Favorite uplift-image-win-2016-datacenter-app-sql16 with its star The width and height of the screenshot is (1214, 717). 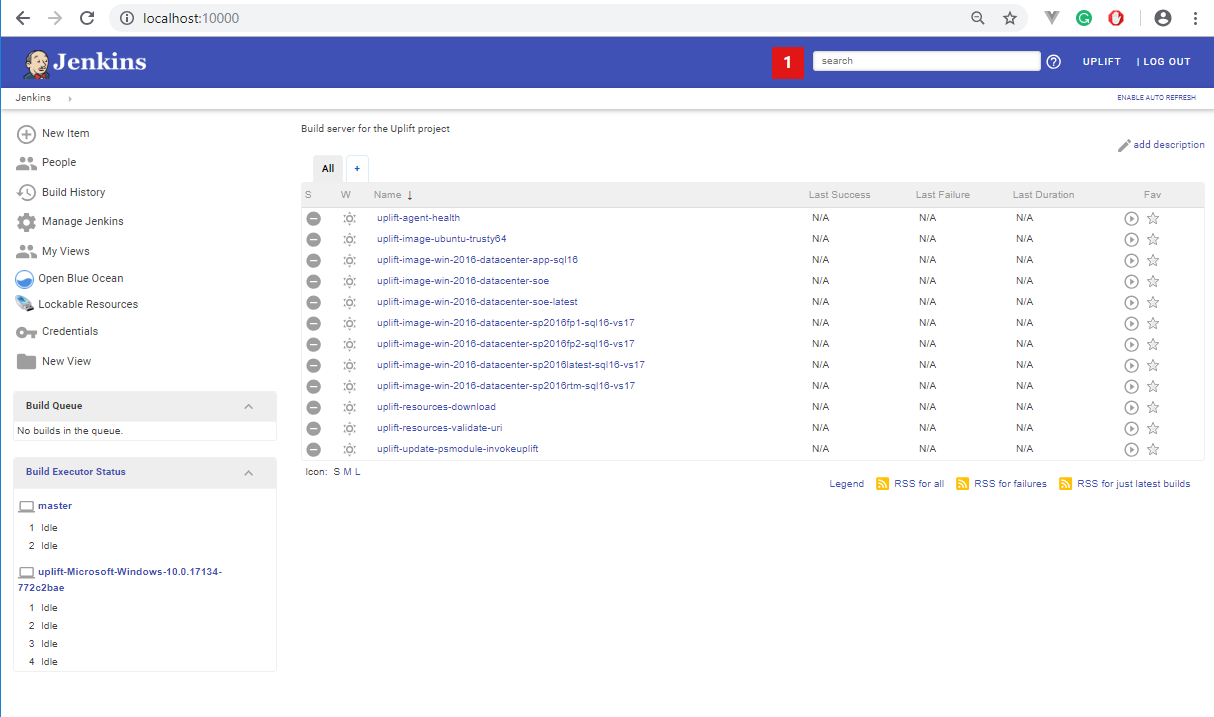[1153, 260]
